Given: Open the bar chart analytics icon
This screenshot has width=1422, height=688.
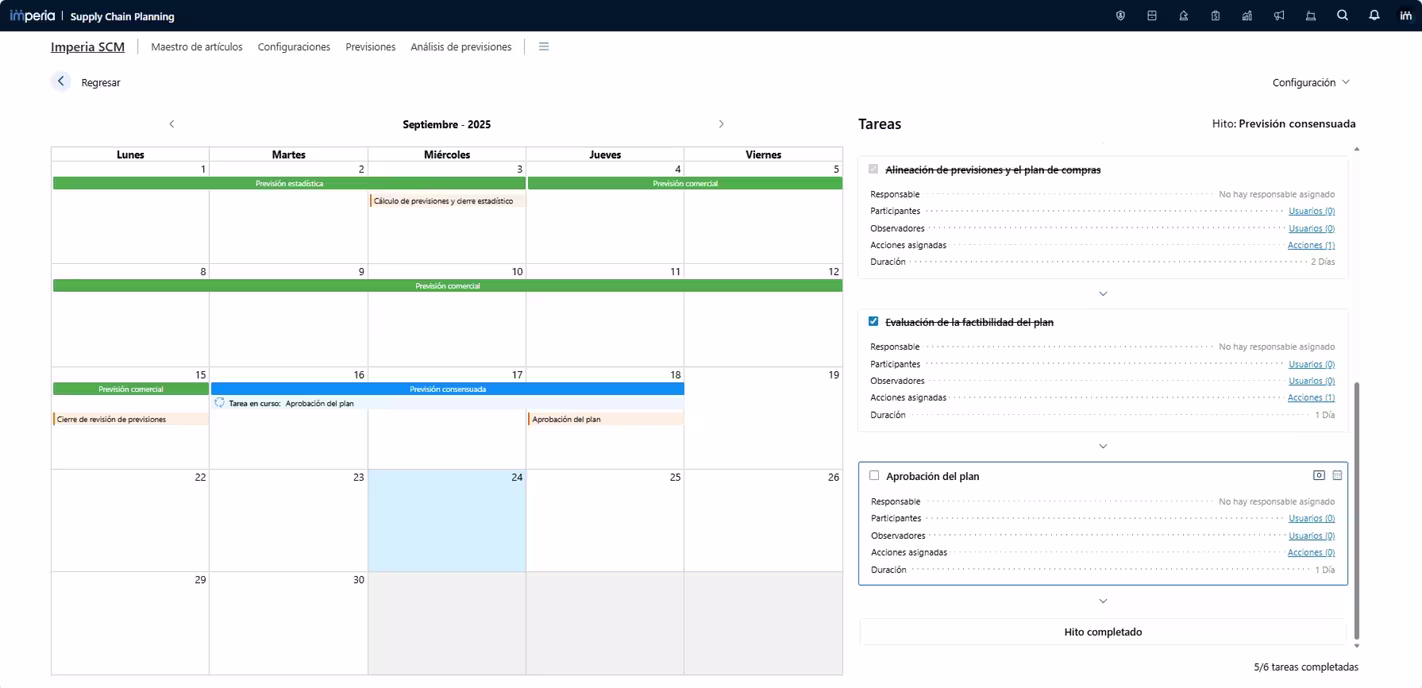Looking at the screenshot, I should coord(1247,16).
